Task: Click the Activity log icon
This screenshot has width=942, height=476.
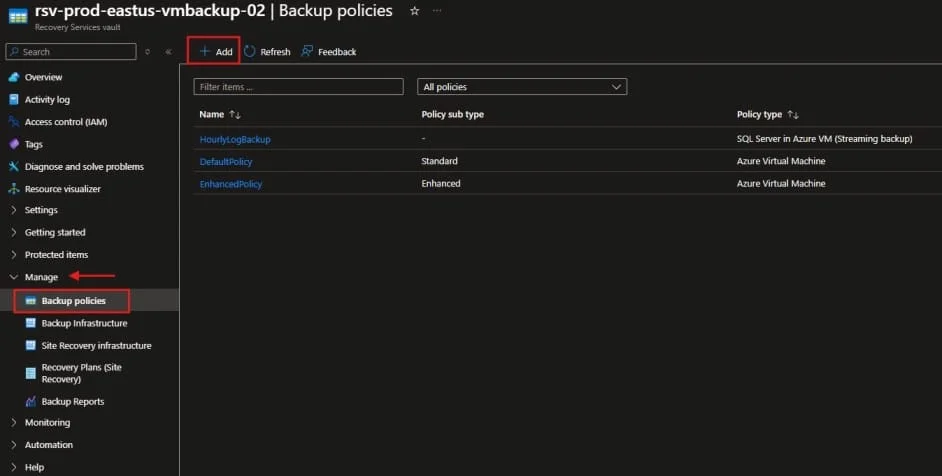Action: click(x=14, y=99)
